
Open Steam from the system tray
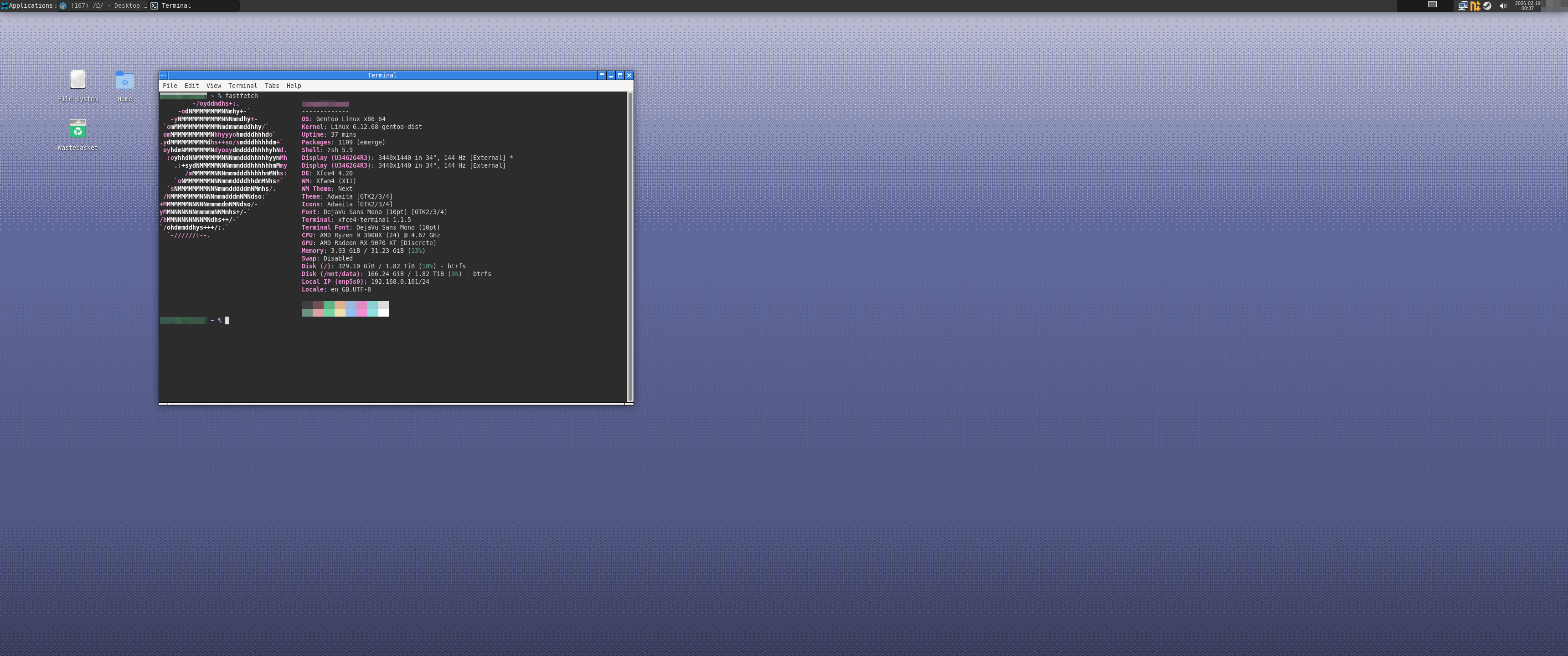point(1487,5)
